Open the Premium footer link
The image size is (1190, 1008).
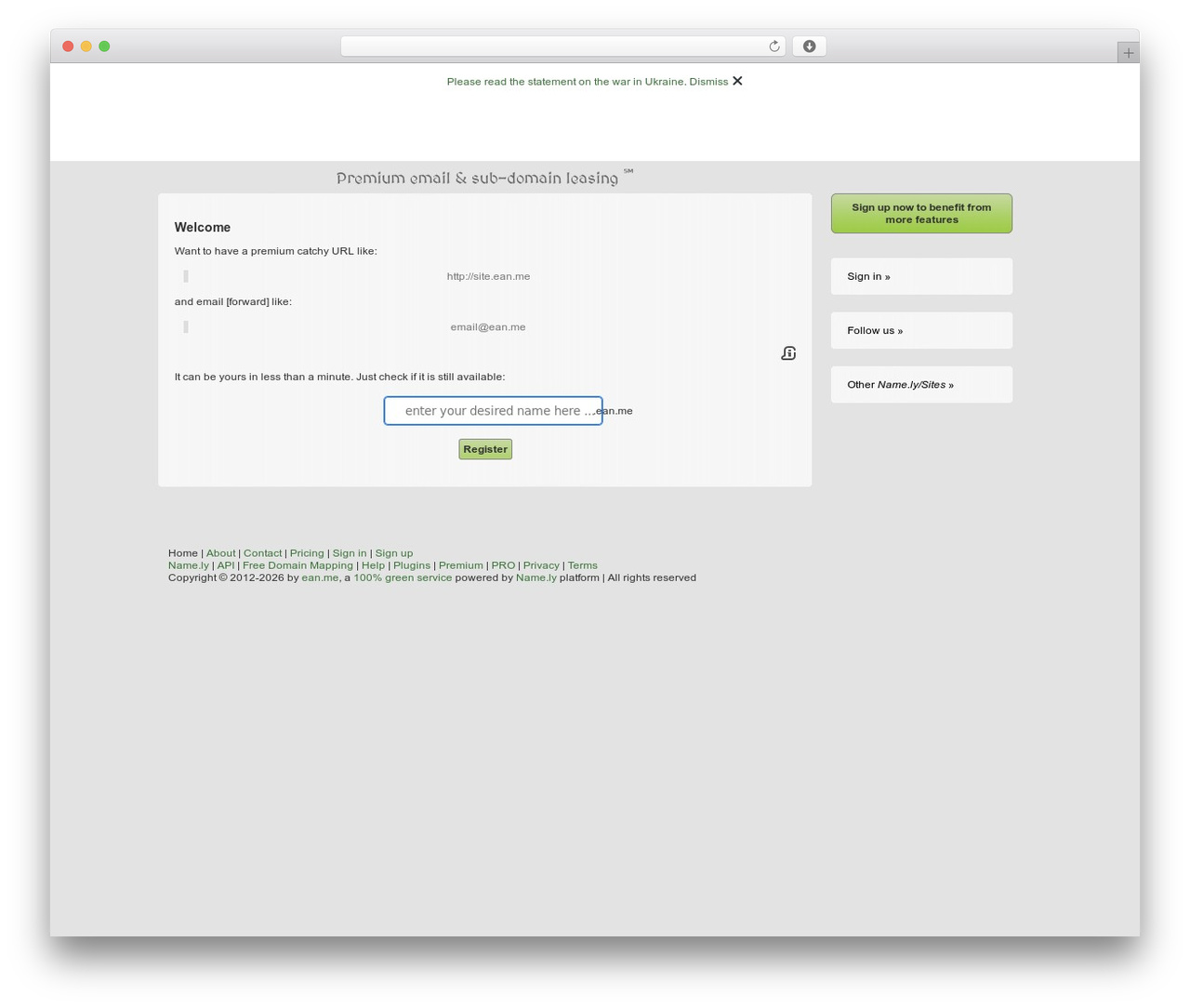pyautogui.click(x=461, y=565)
